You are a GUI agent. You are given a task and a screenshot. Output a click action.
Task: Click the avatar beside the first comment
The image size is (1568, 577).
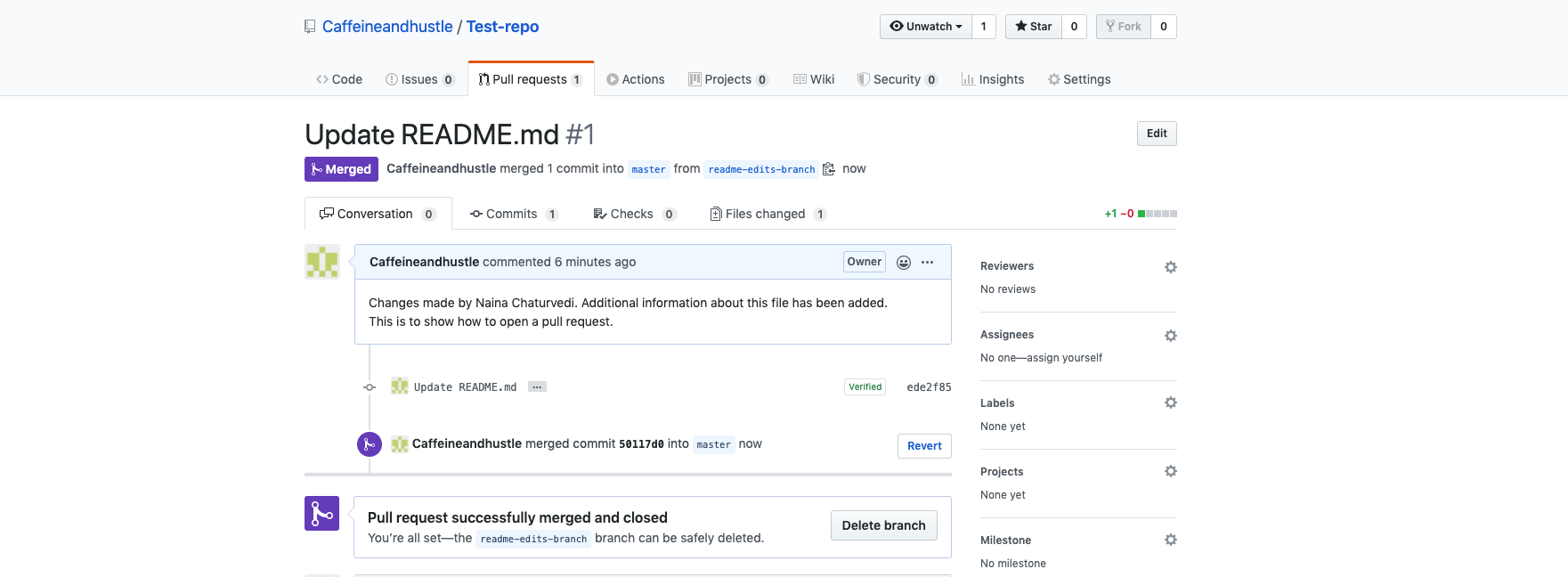click(x=322, y=262)
